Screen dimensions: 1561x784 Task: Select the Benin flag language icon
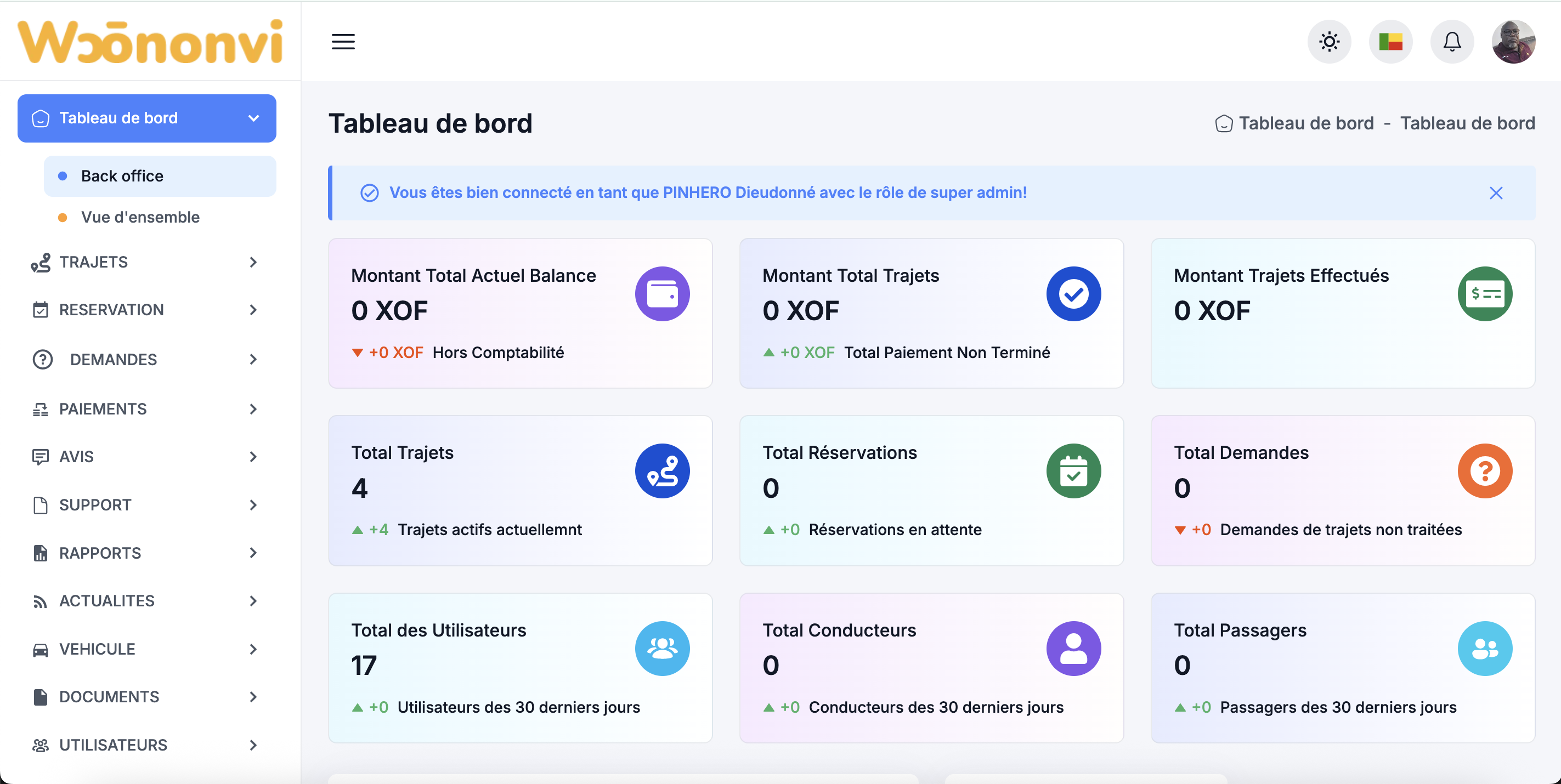tap(1390, 41)
